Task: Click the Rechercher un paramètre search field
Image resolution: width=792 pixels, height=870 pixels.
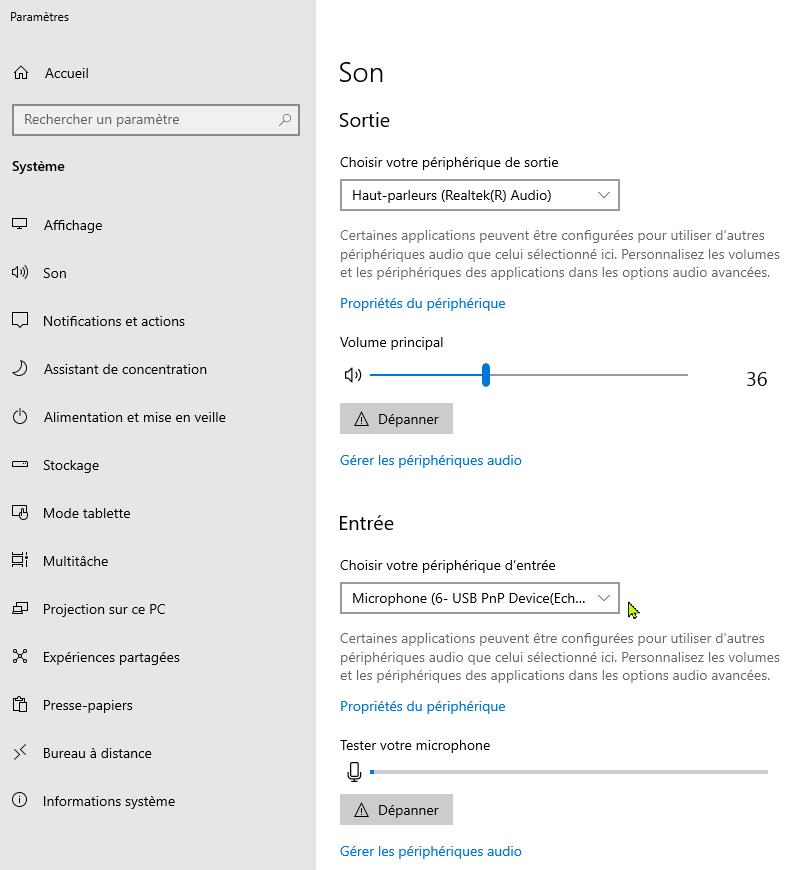Action: 145,119
